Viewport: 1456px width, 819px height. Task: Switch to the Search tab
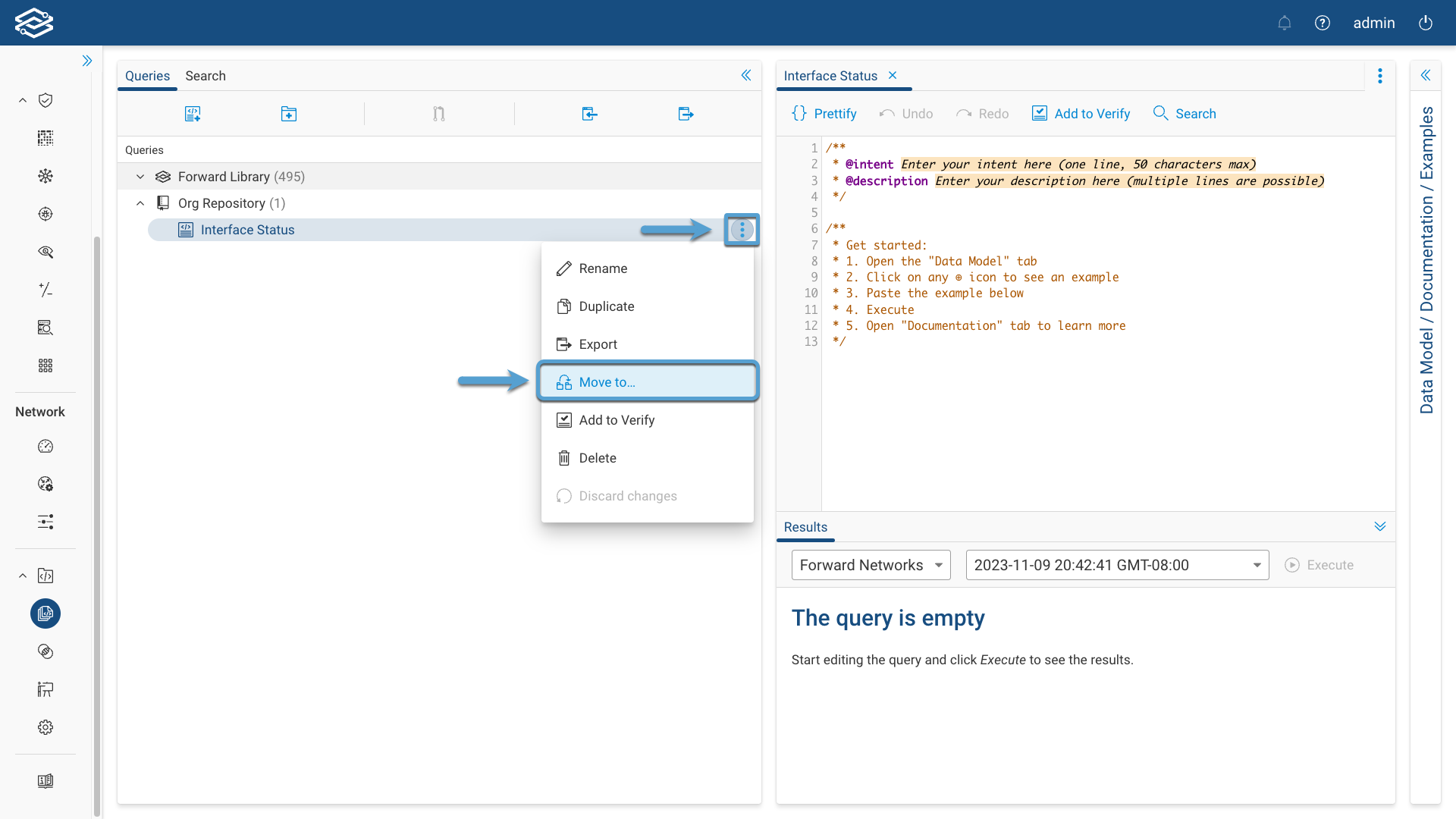click(x=206, y=76)
